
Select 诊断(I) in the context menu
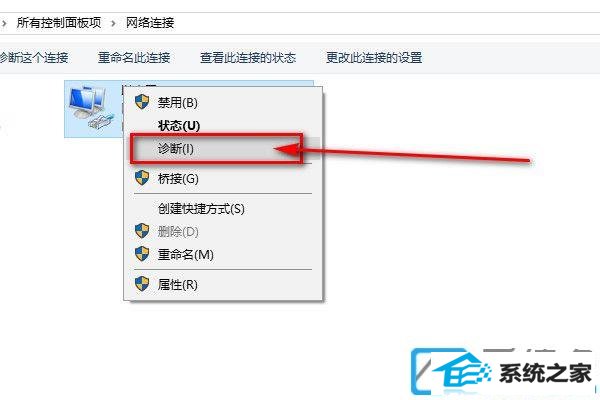(x=176, y=148)
